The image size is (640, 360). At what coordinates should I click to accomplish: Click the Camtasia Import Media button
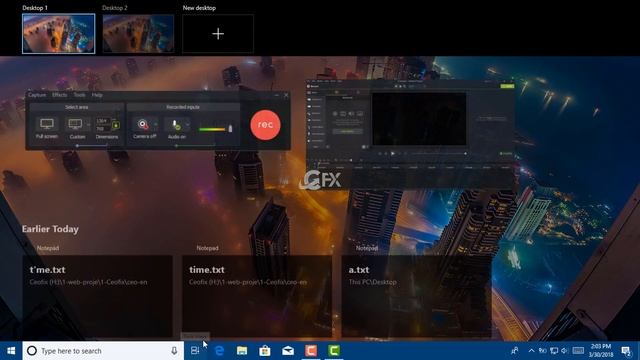point(347,132)
